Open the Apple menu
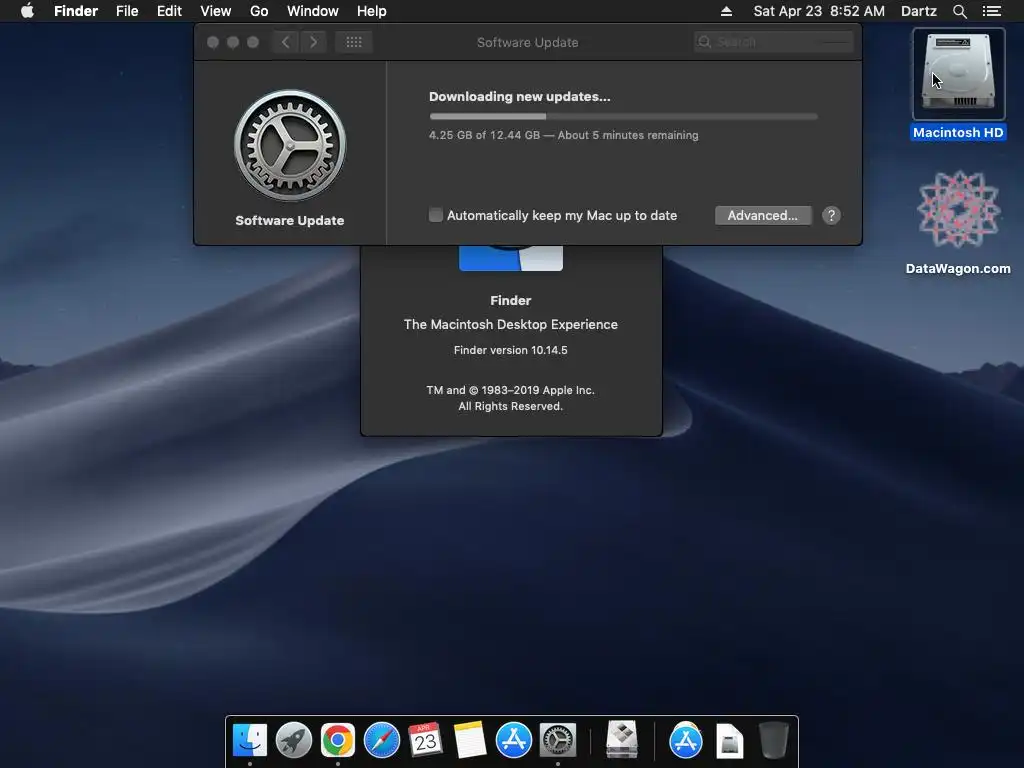Viewport: 1024px width, 768px height. click(27, 11)
